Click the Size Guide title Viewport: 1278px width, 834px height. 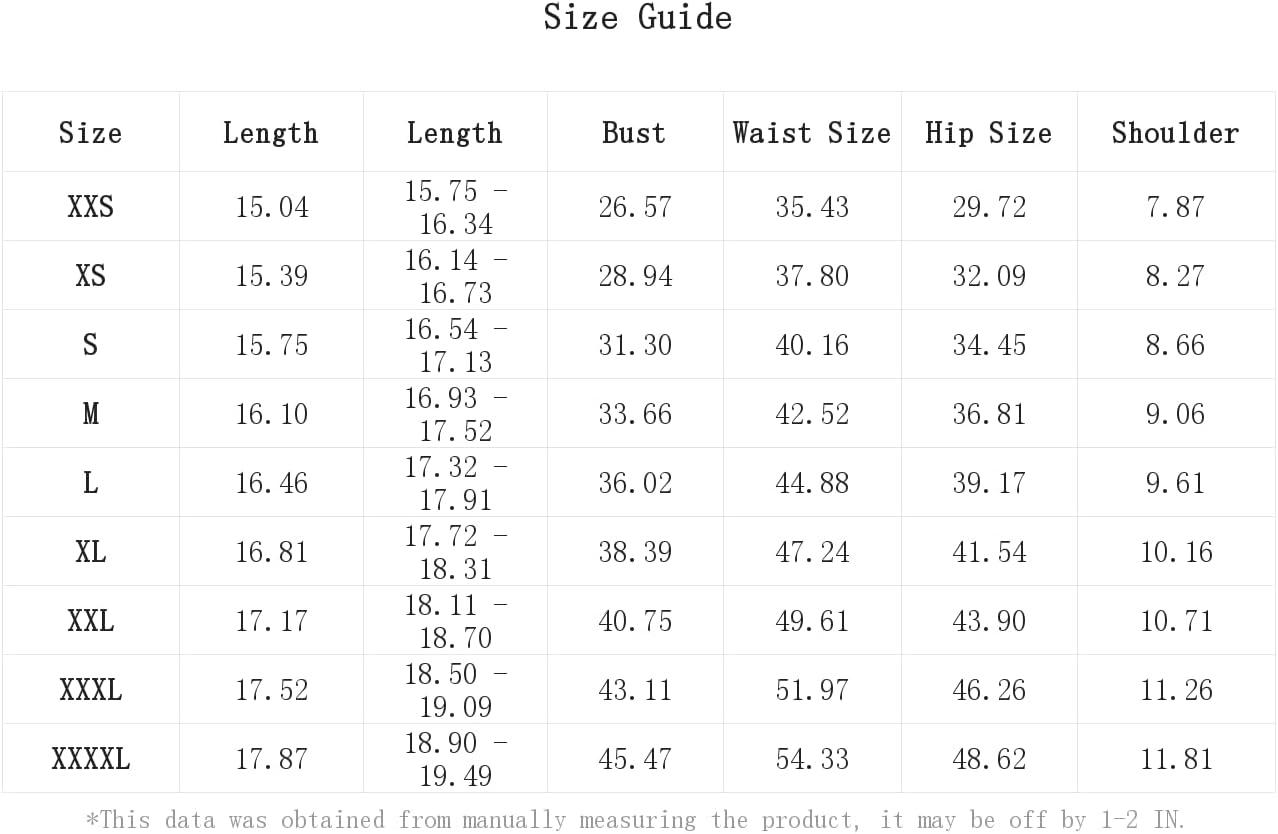(x=638, y=18)
